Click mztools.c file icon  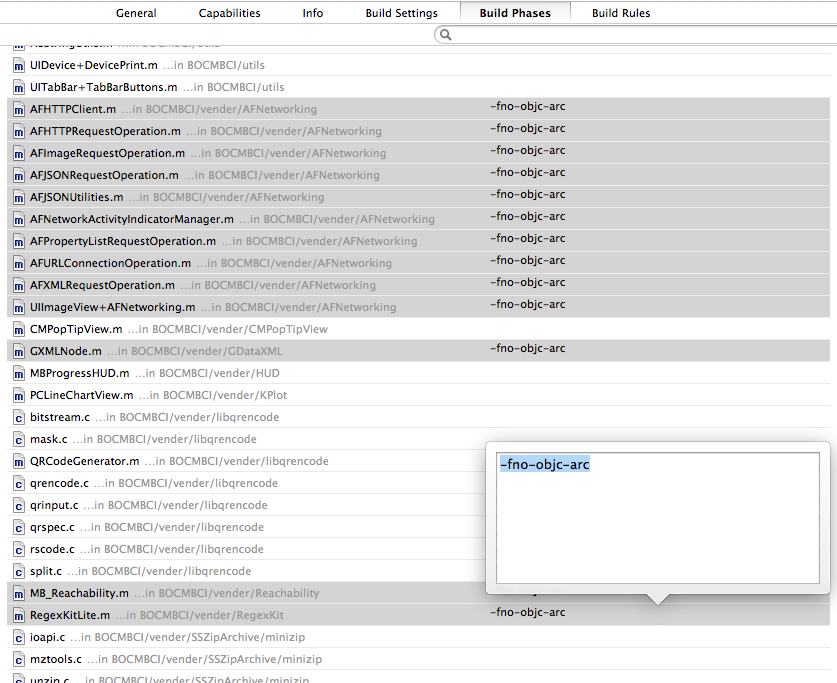[19, 660]
